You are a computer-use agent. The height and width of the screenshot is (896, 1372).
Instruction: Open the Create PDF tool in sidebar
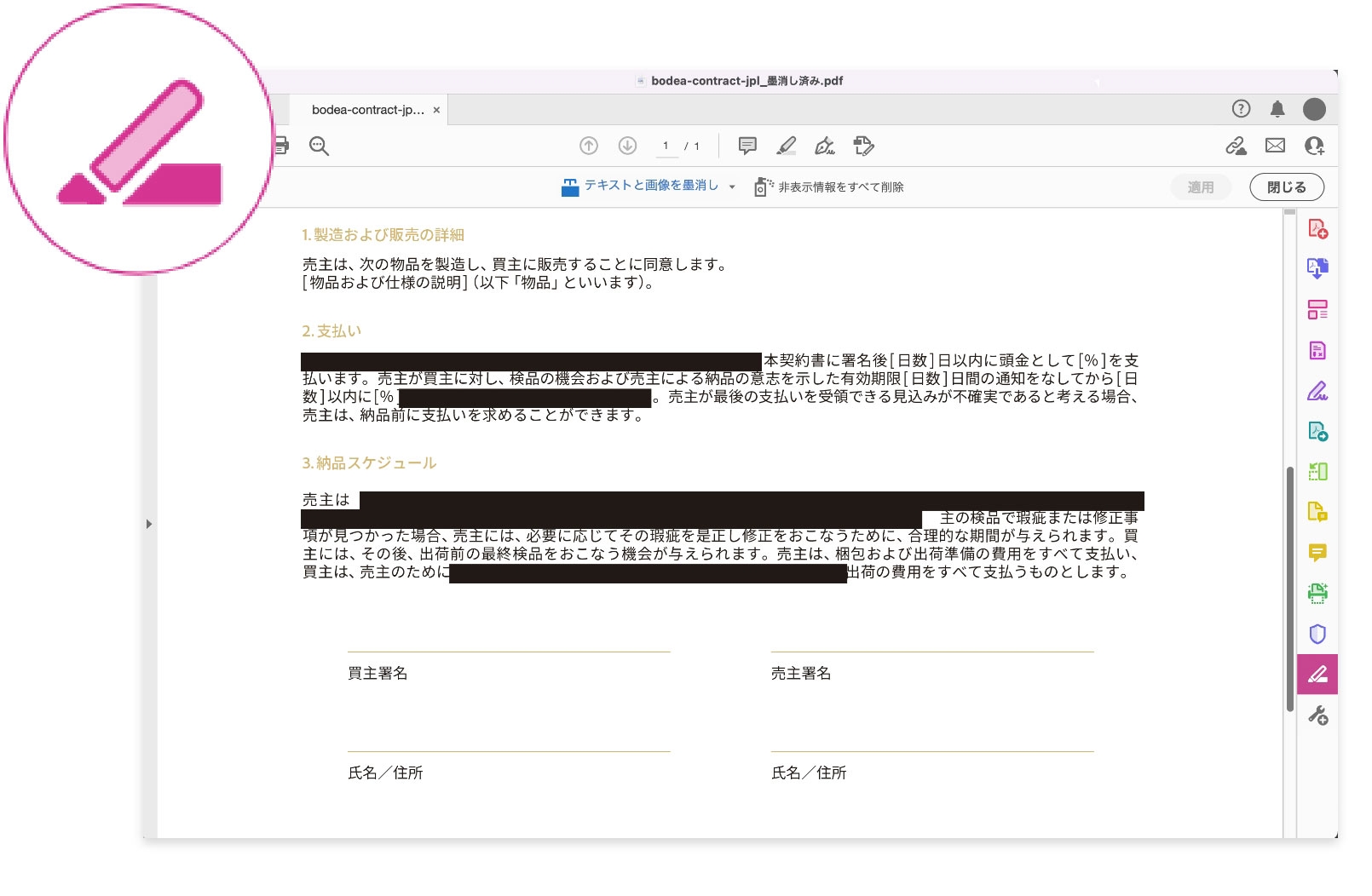pos(1317,229)
